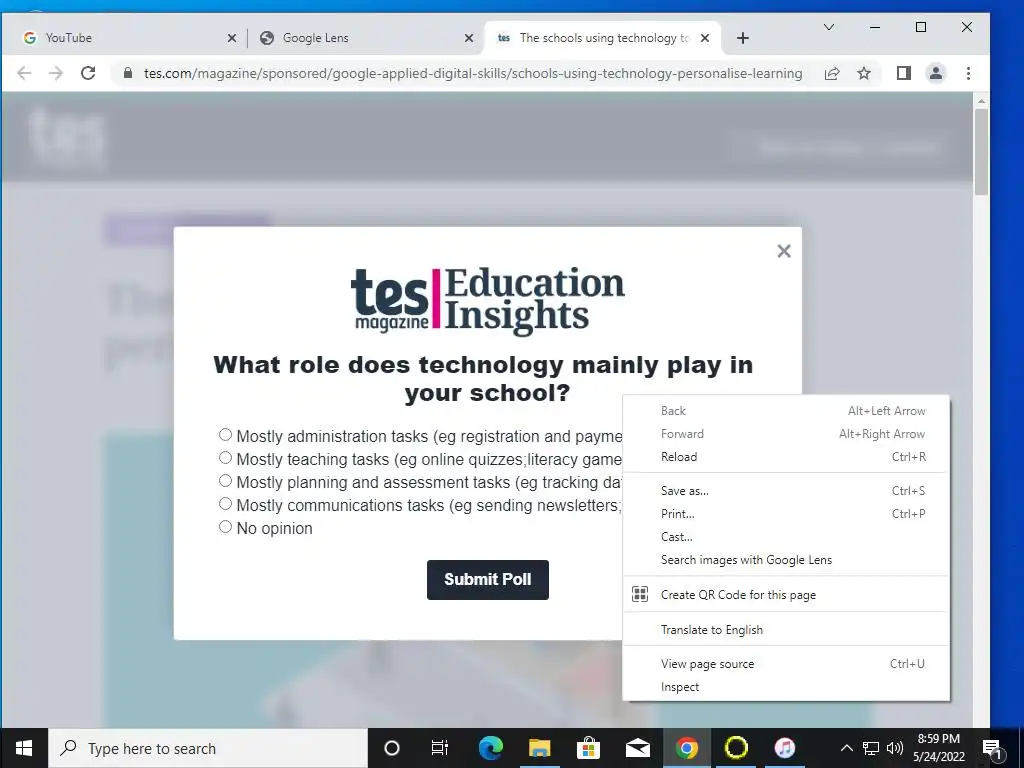Open File Explorer from taskbar

pos(539,748)
